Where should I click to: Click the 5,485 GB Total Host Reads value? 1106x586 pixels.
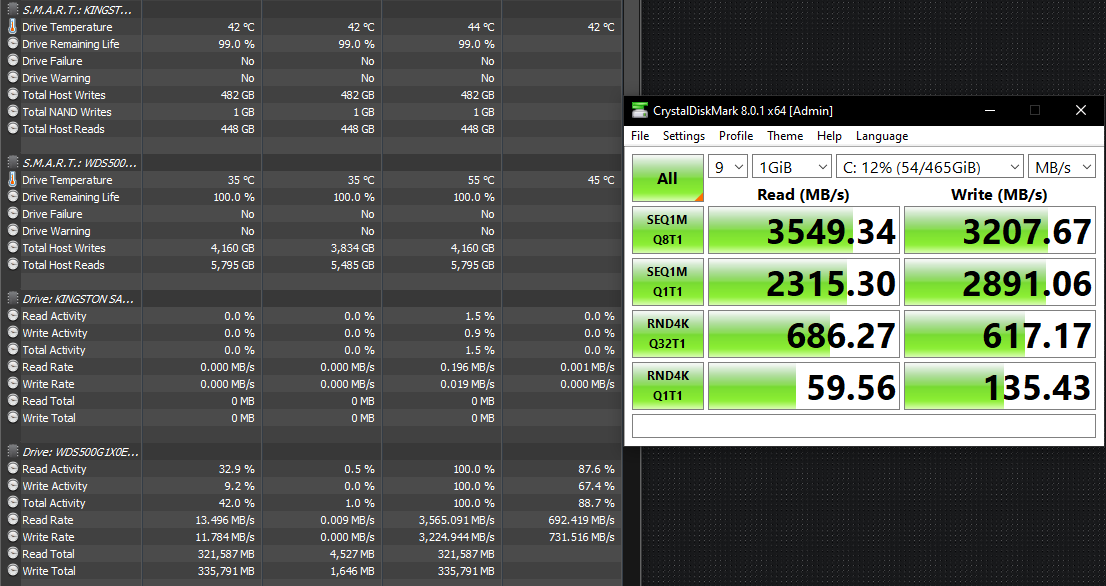pyautogui.click(x=353, y=265)
